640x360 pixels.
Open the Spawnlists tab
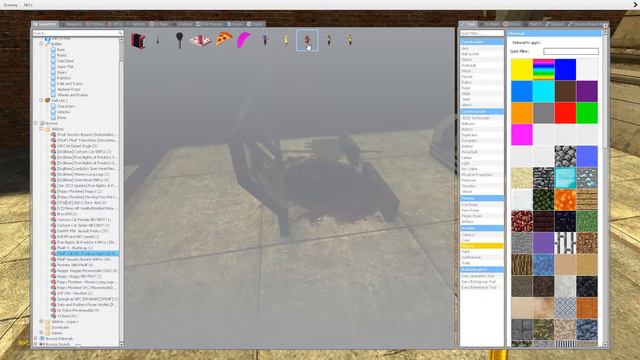click(45, 24)
